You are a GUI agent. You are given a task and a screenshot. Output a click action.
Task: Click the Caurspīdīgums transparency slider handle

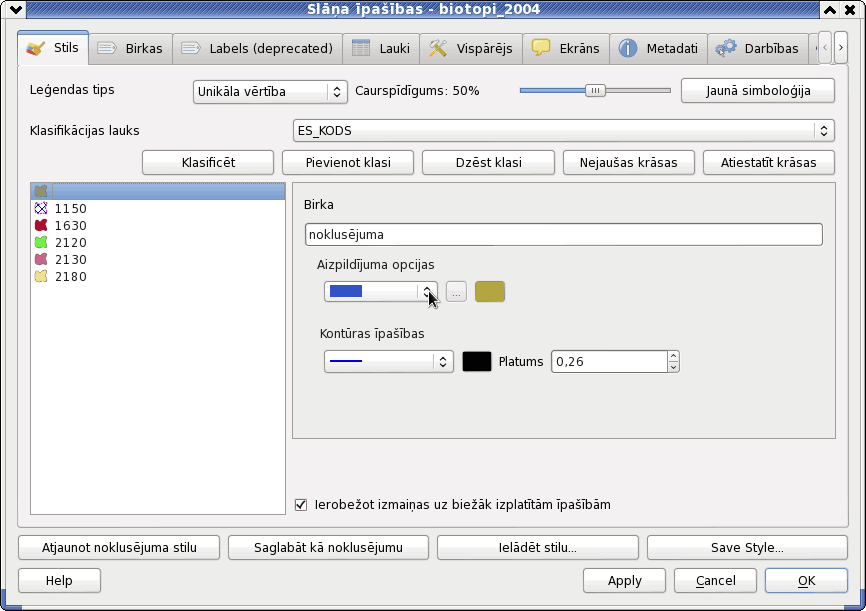(595, 91)
